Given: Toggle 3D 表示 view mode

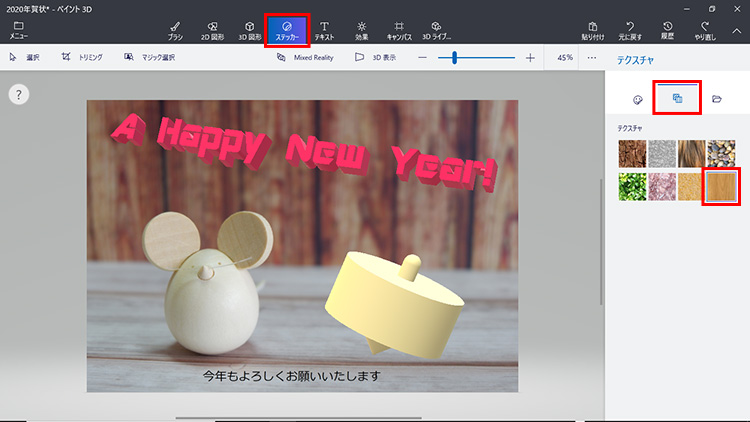Looking at the screenshot, I should [x=375, y=58].
